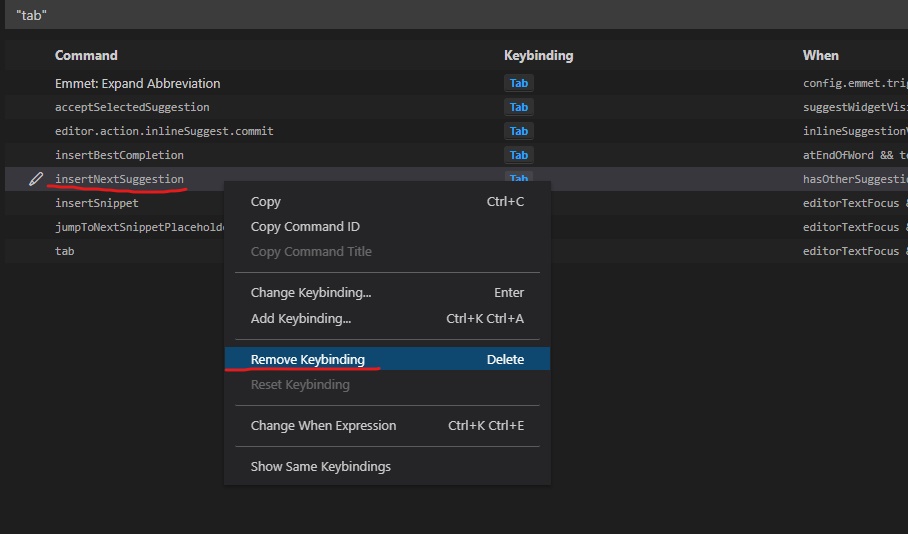
Task: Select Show Same Keybindings menu item
Action: pyautogui.click(x=387, y=466)
